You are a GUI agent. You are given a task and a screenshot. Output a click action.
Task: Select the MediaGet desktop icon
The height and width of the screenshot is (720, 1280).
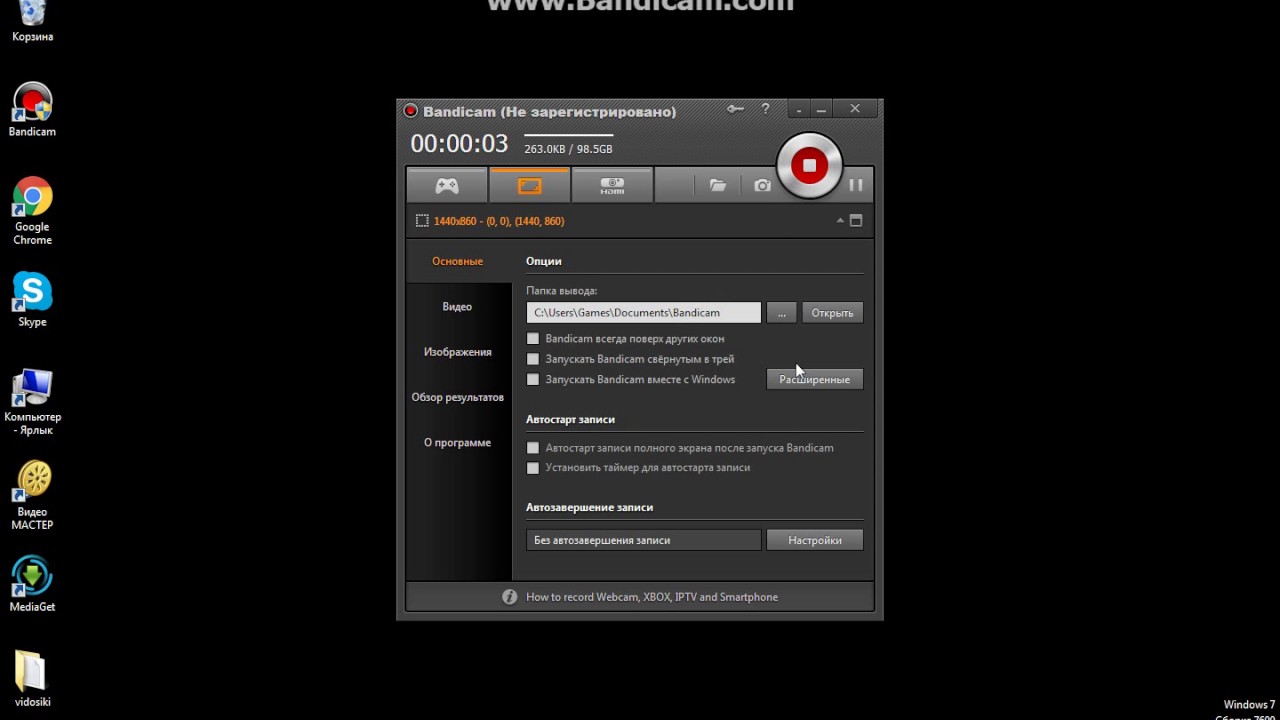tap(32, 584)
